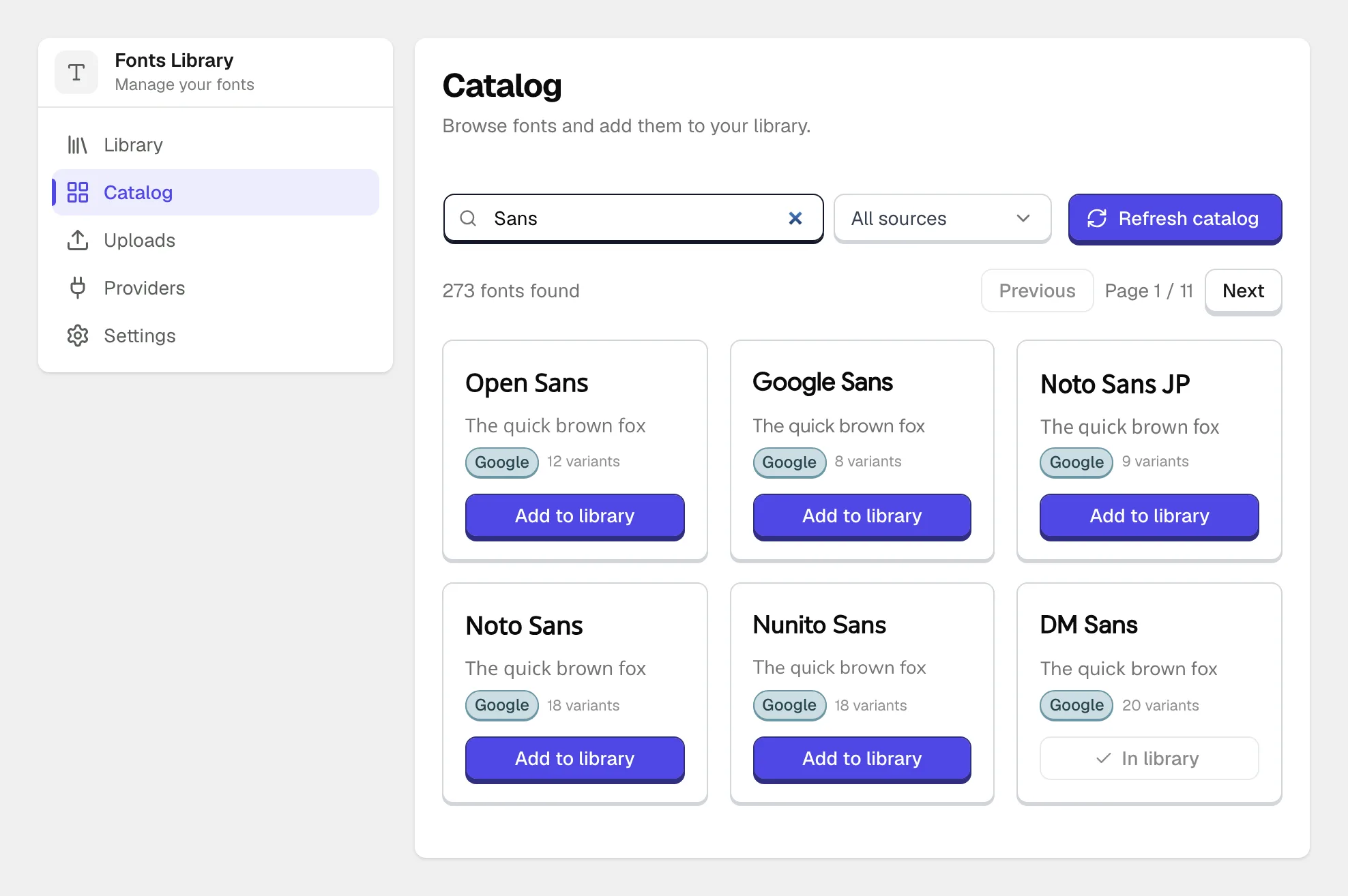The width and height of the screenshot is (1348, 896).
Task: Click the Google badge on Noto Sans JP card
Action: pyautogui.click(x=1076, y=462)
